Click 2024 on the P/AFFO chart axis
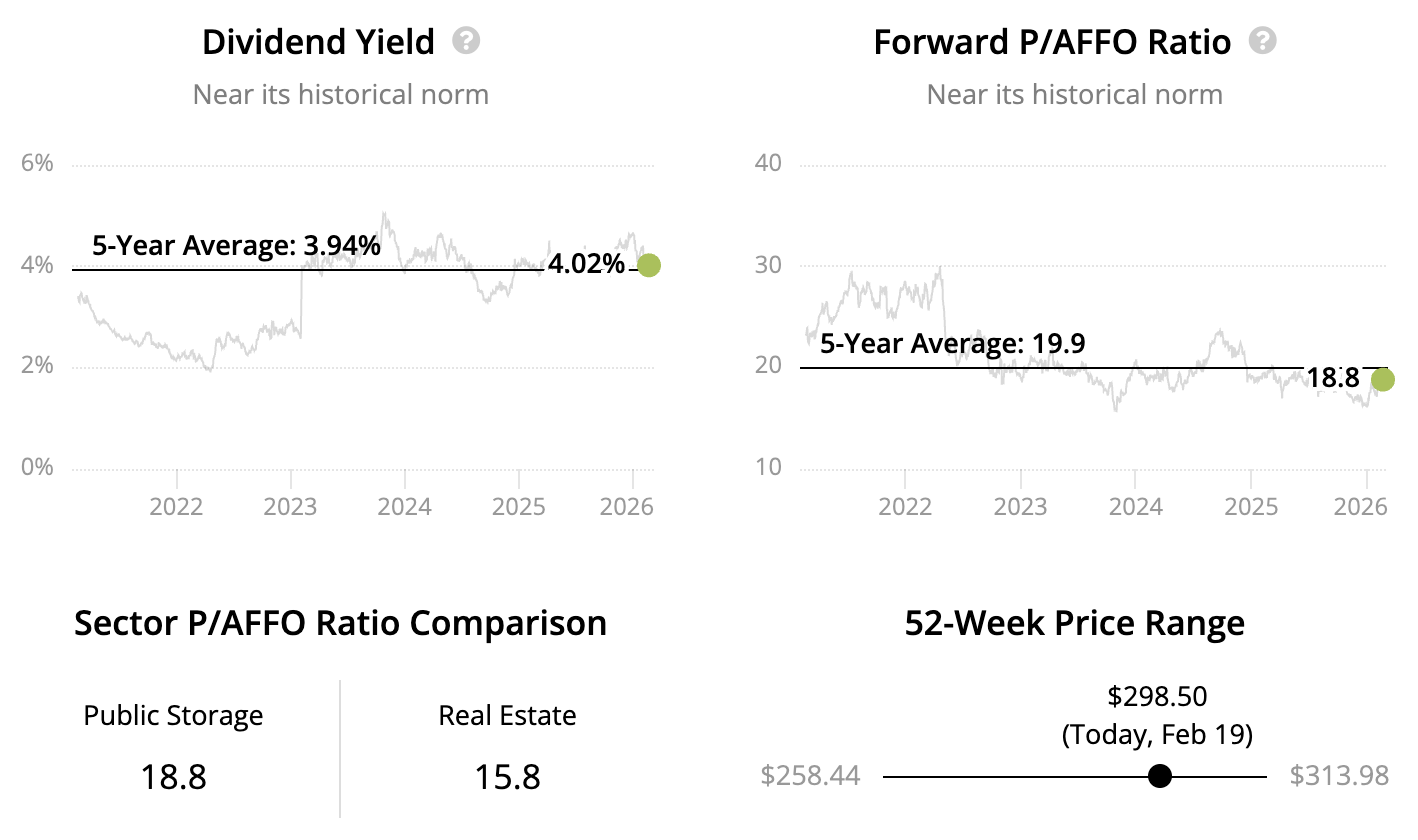The width and height of the screenshot is (1418, 840). (x=1135, y=506)
